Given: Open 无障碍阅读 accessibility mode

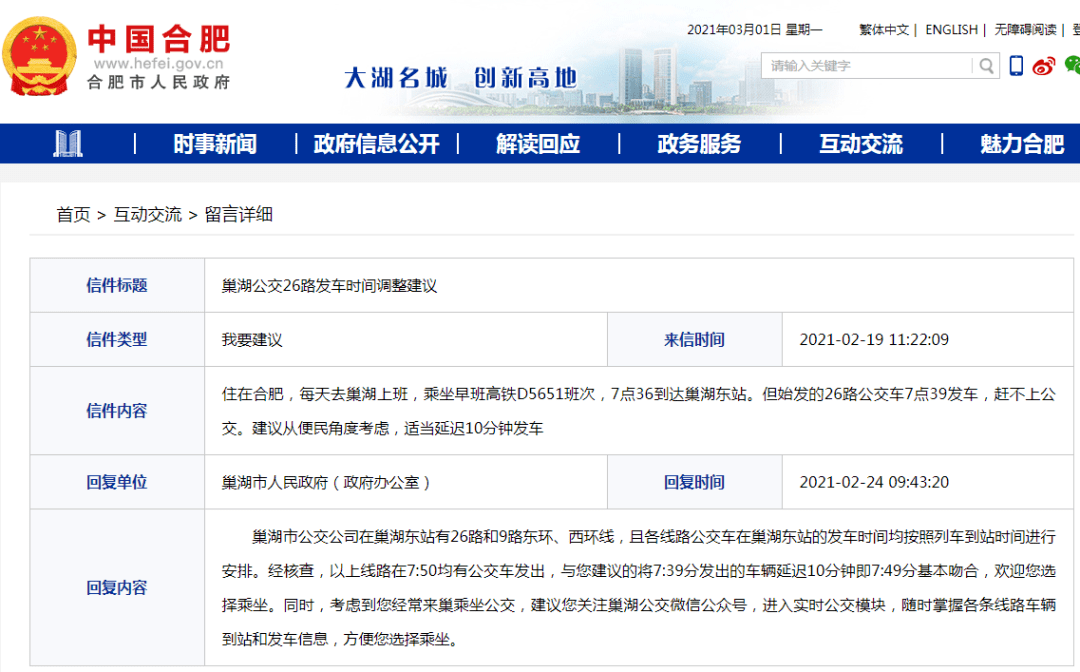Looking at the screenshot, I should coord(1025,30).
